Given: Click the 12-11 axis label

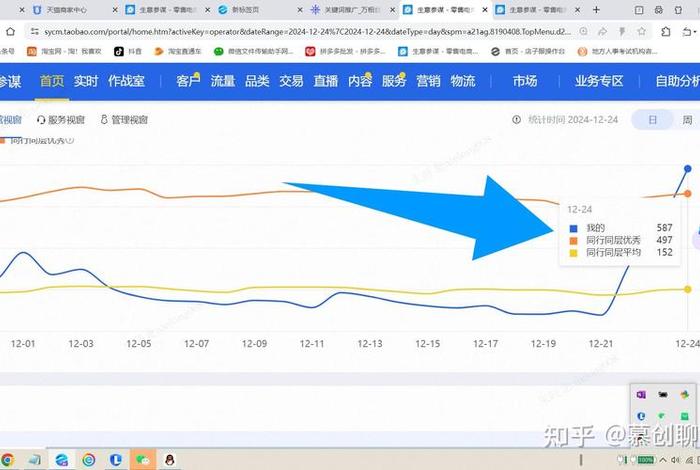Looking at the screenshot, I should click(x=312, y=344).
